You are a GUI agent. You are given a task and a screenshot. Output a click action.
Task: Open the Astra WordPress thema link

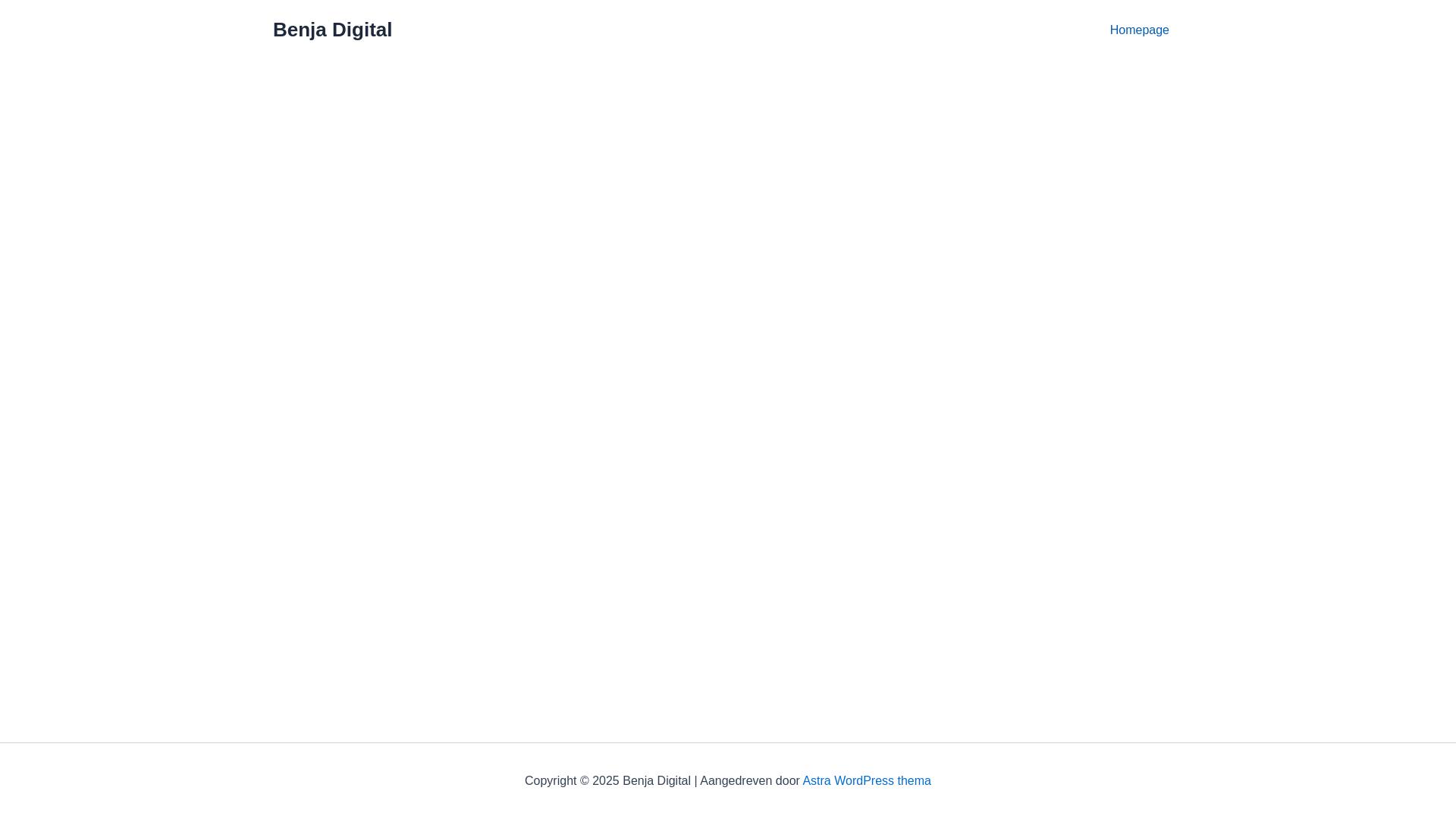866,780
